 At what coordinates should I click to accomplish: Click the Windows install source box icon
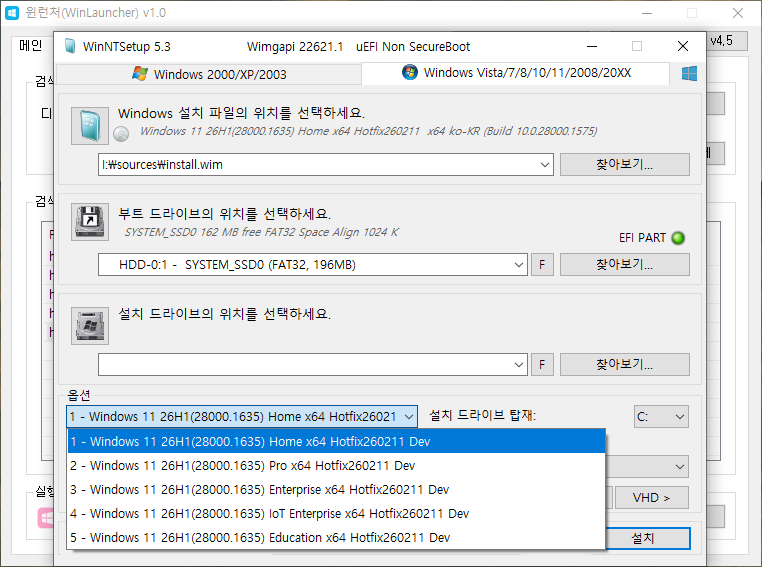pos(90,126)
